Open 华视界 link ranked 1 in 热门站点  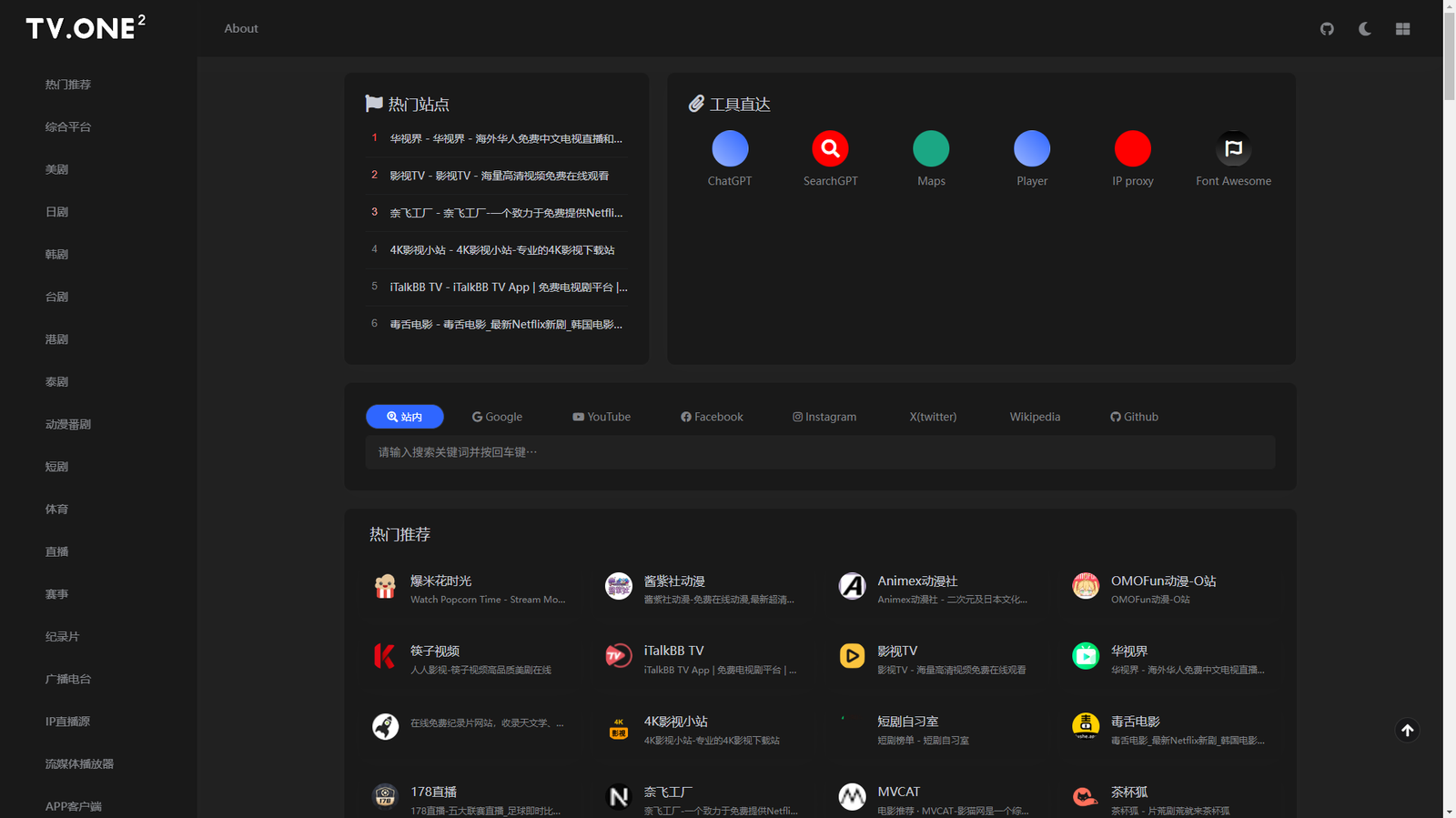coord(506,139)
